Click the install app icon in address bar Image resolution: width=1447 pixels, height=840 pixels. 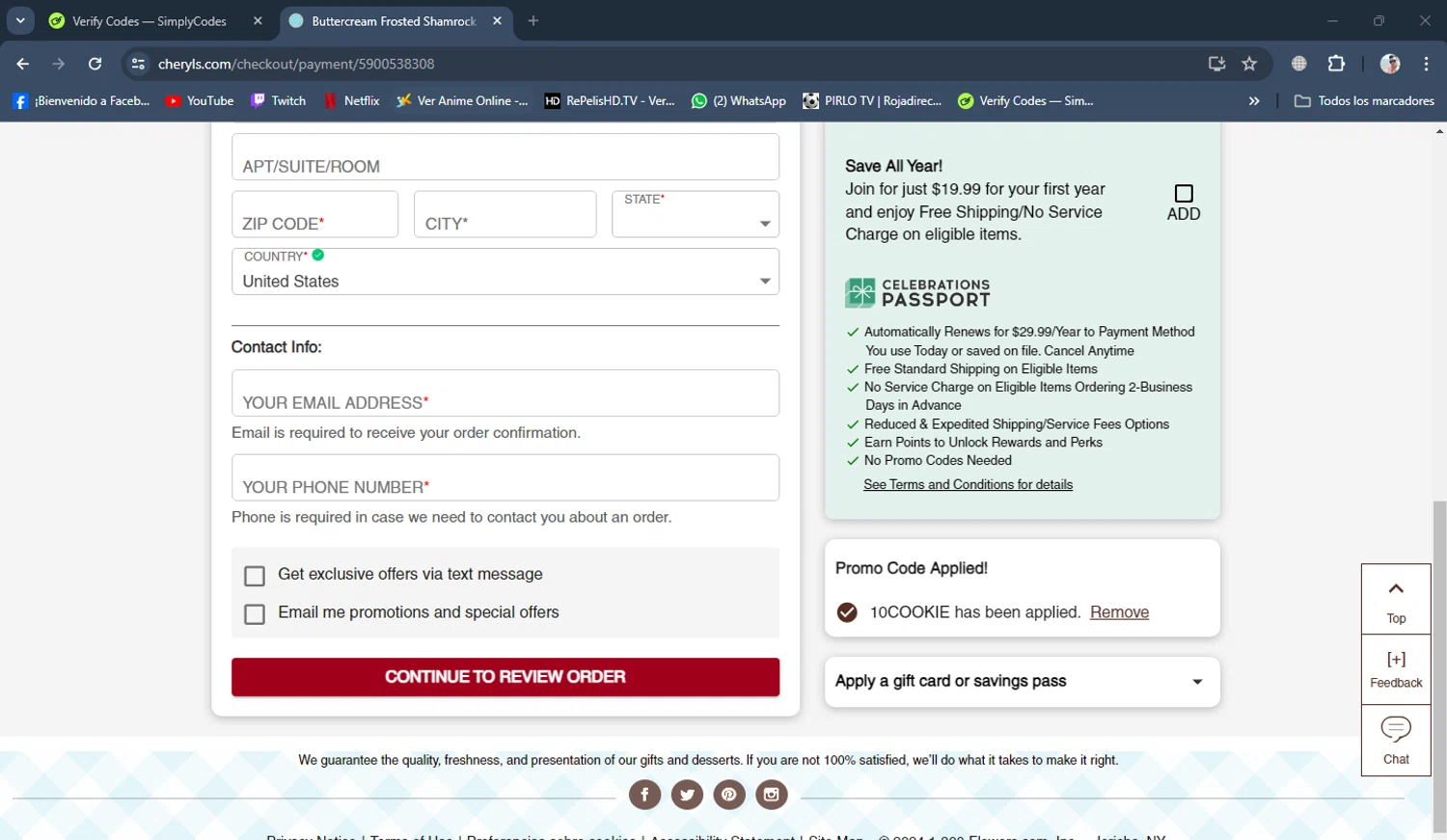(1216, 64)
